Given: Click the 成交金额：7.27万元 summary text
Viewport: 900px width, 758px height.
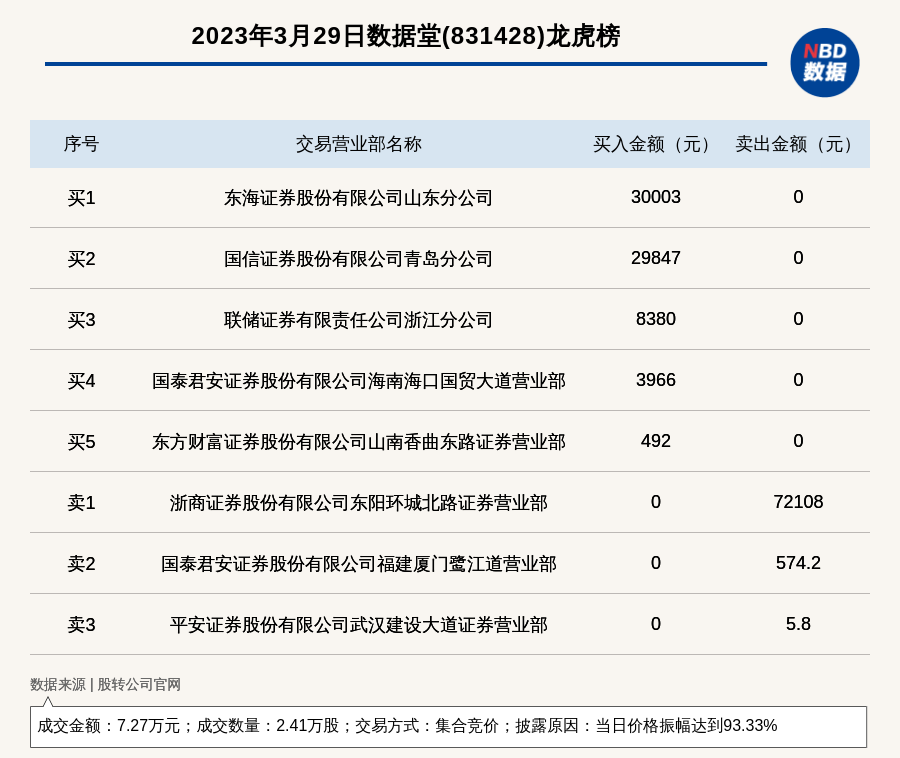Looking at the screenshot, I should pos(108,726).
